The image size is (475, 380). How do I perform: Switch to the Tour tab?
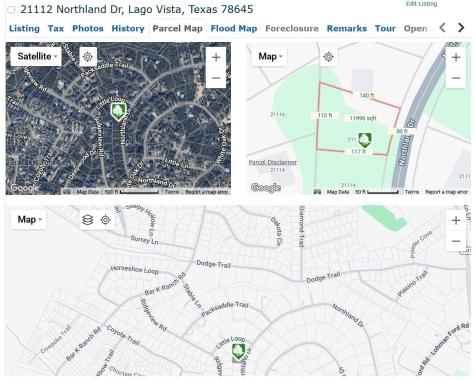tap(385, 28)
